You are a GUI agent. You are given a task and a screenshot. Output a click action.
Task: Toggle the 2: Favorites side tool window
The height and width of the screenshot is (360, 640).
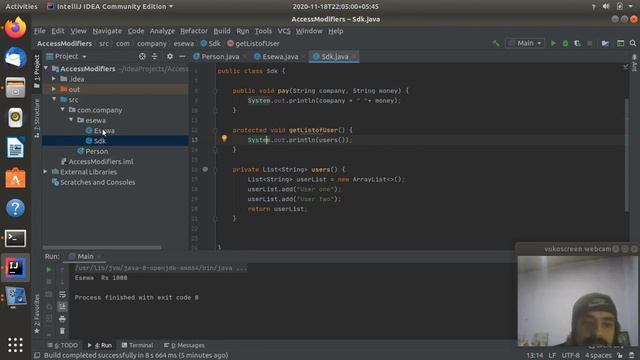pos(37,314)
